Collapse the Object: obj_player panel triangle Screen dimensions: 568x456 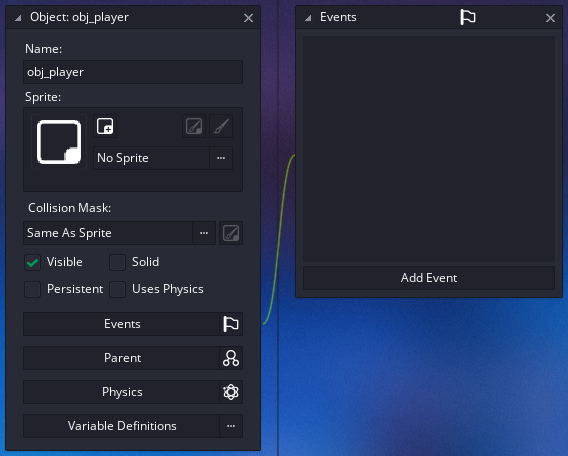(x=18, y=18)
